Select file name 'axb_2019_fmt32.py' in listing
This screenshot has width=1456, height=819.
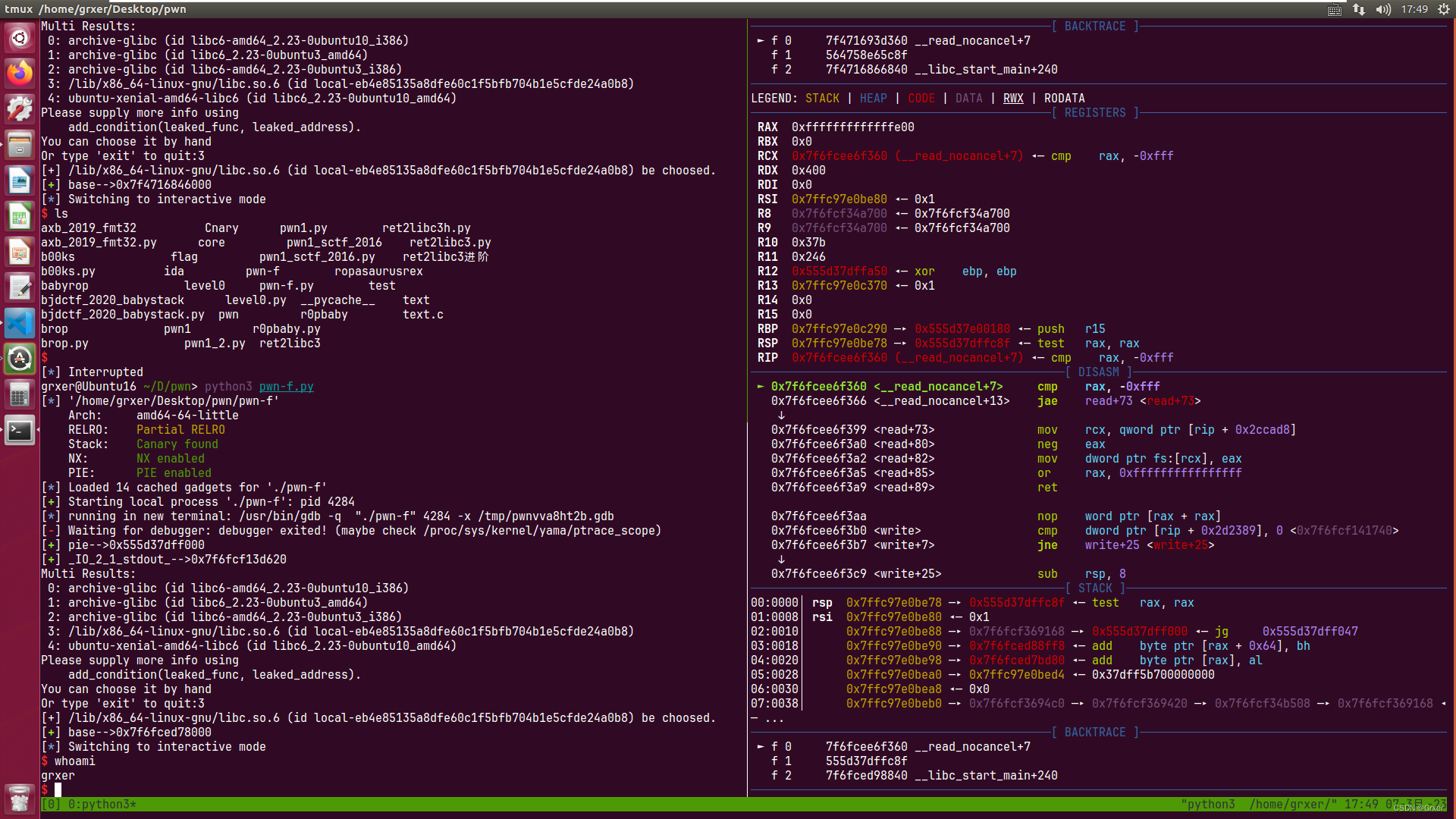[x=99, y=242]
